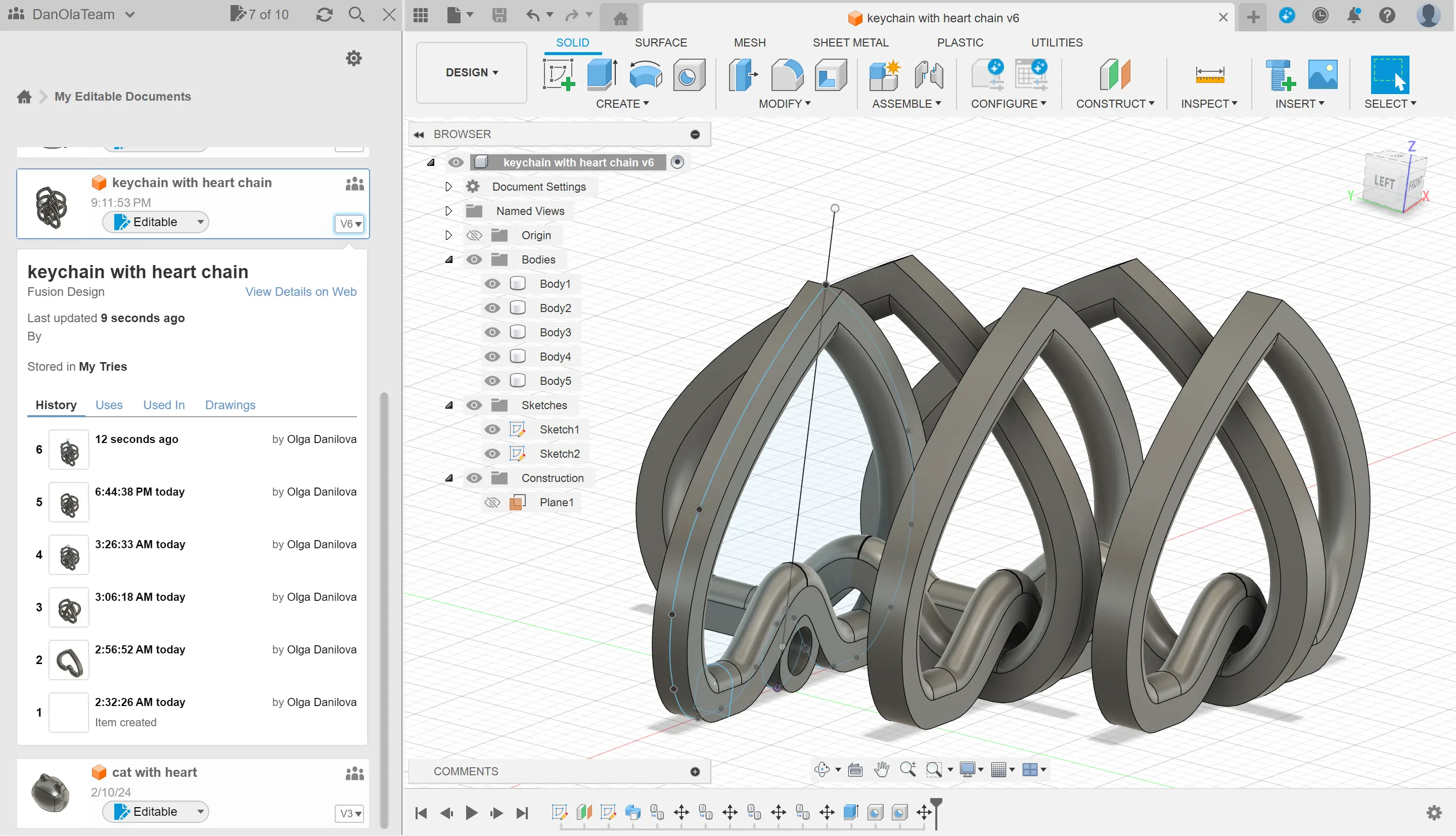Viewport: 1456px width, 836px height.
Task: Show the Origin folder via eye icon
Action: [474, 235]
